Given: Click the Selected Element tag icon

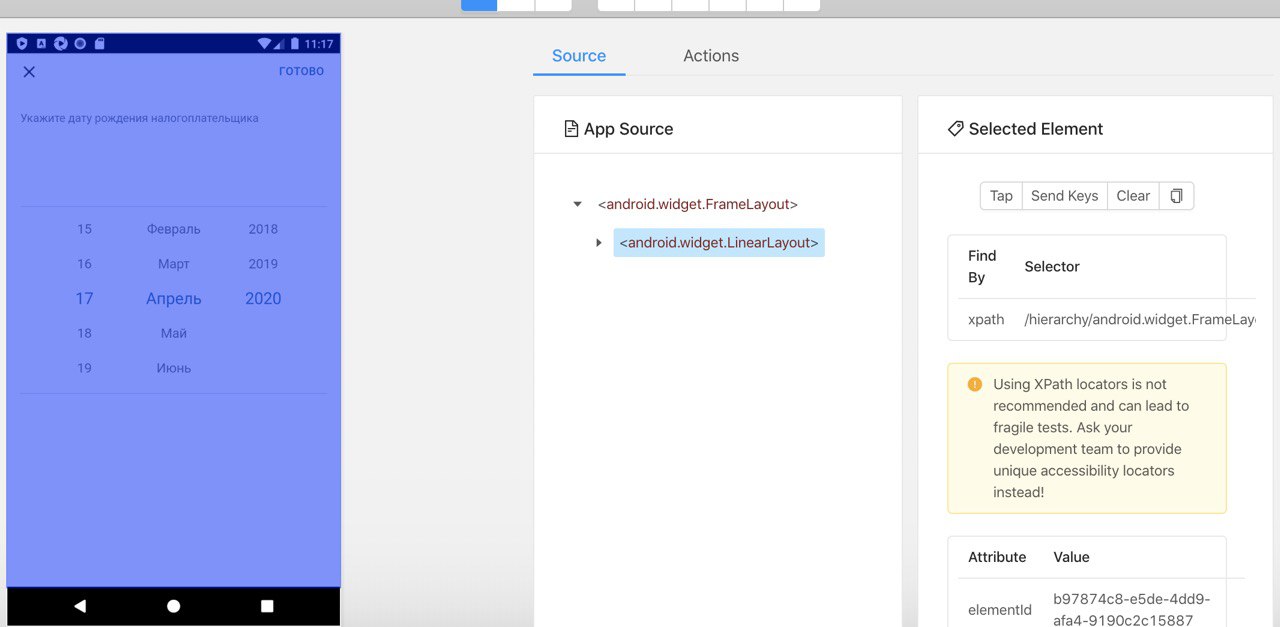Looking at the screenshot, I should [955, 129].
